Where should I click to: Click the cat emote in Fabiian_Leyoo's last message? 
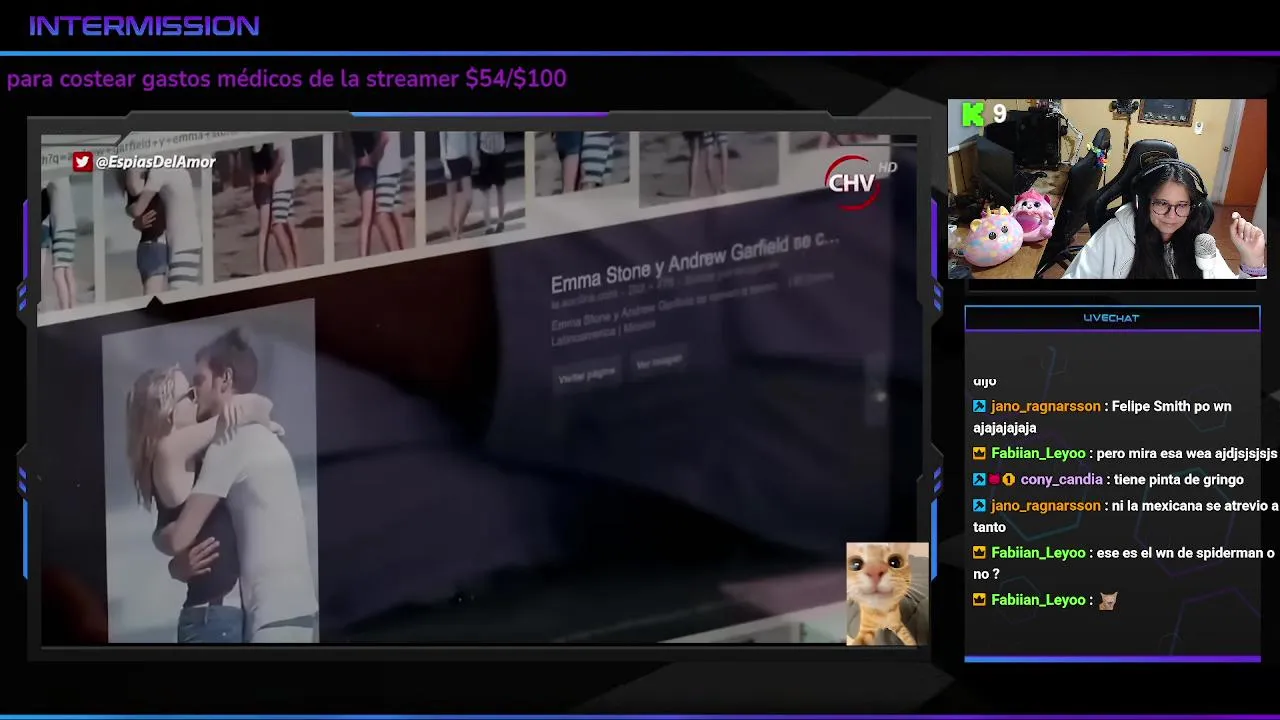(1107, 600)
